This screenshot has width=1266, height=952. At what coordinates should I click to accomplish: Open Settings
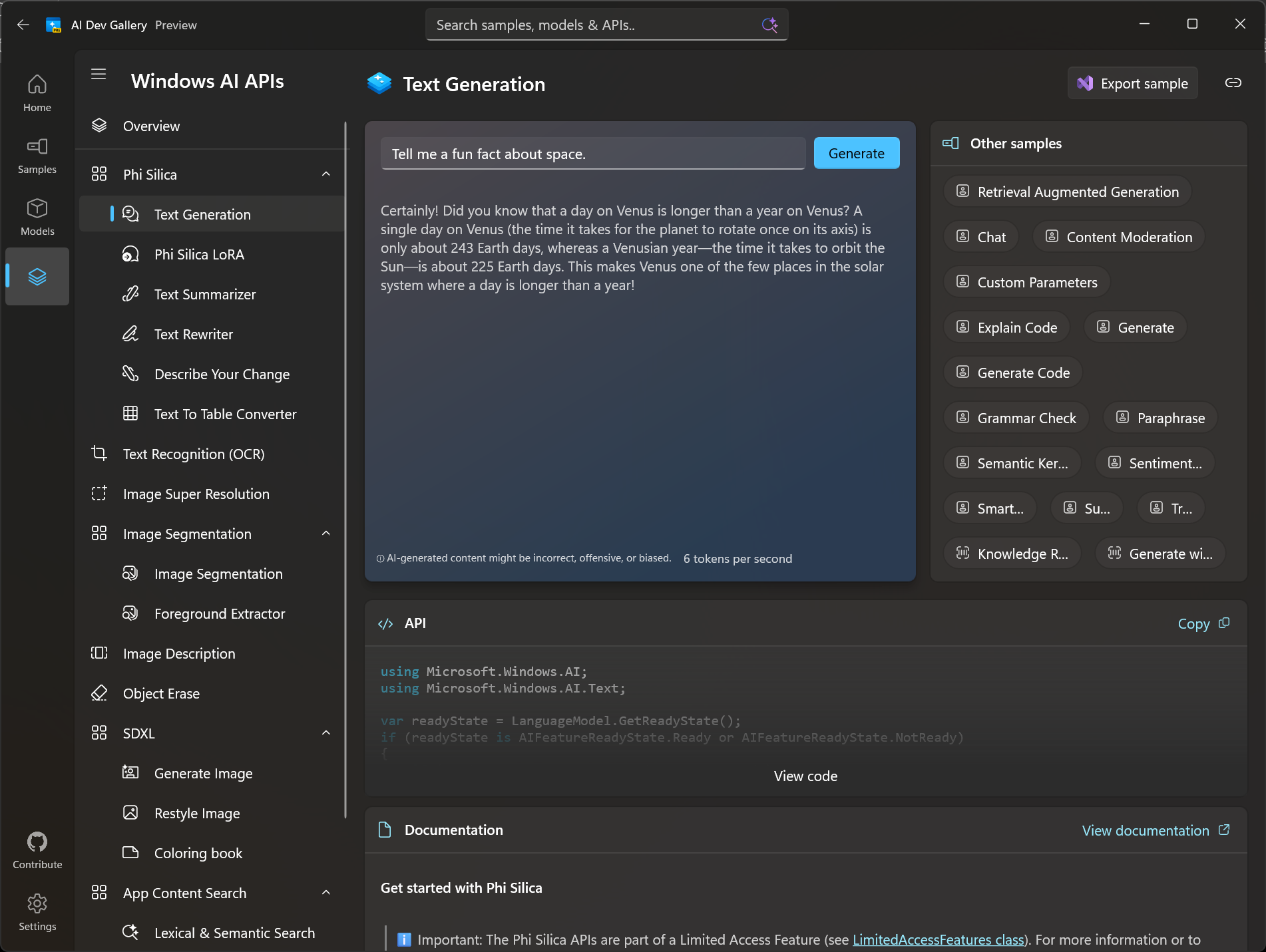tap(37, 911)
